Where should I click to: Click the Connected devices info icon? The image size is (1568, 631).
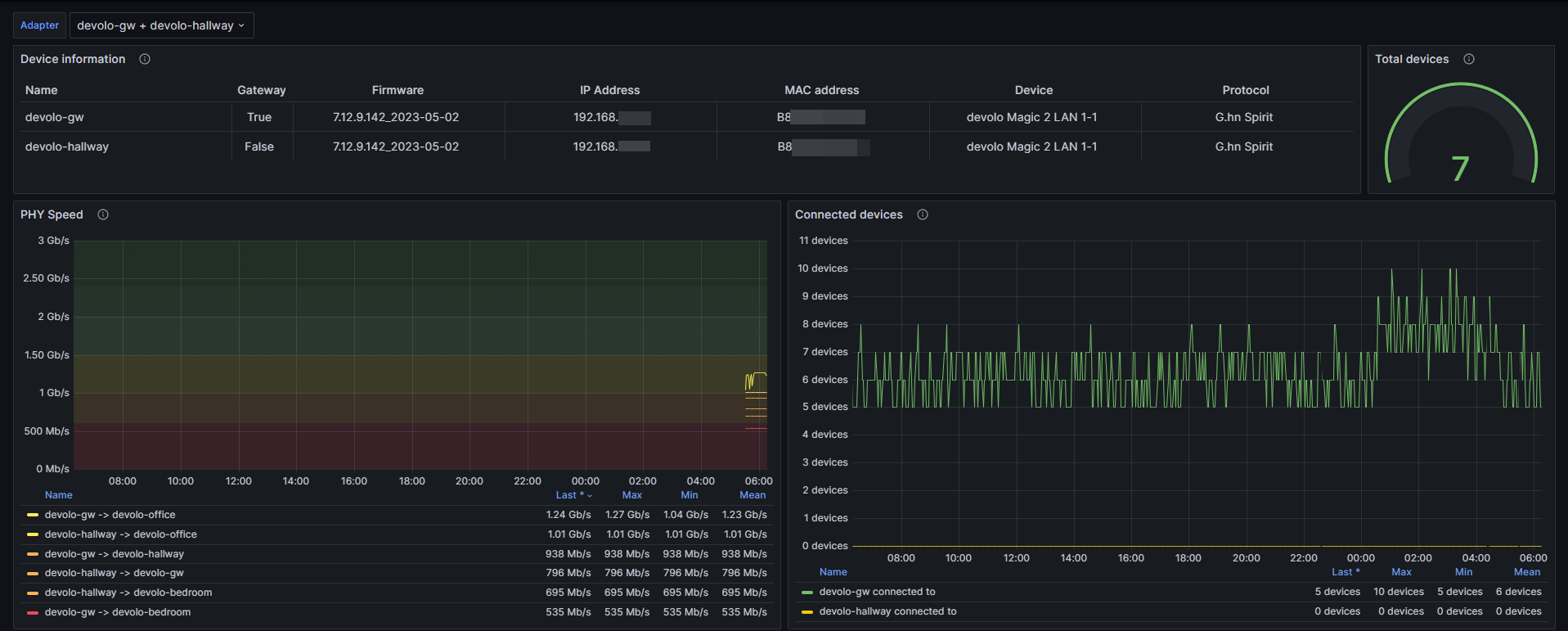click(x=923, y=214)
